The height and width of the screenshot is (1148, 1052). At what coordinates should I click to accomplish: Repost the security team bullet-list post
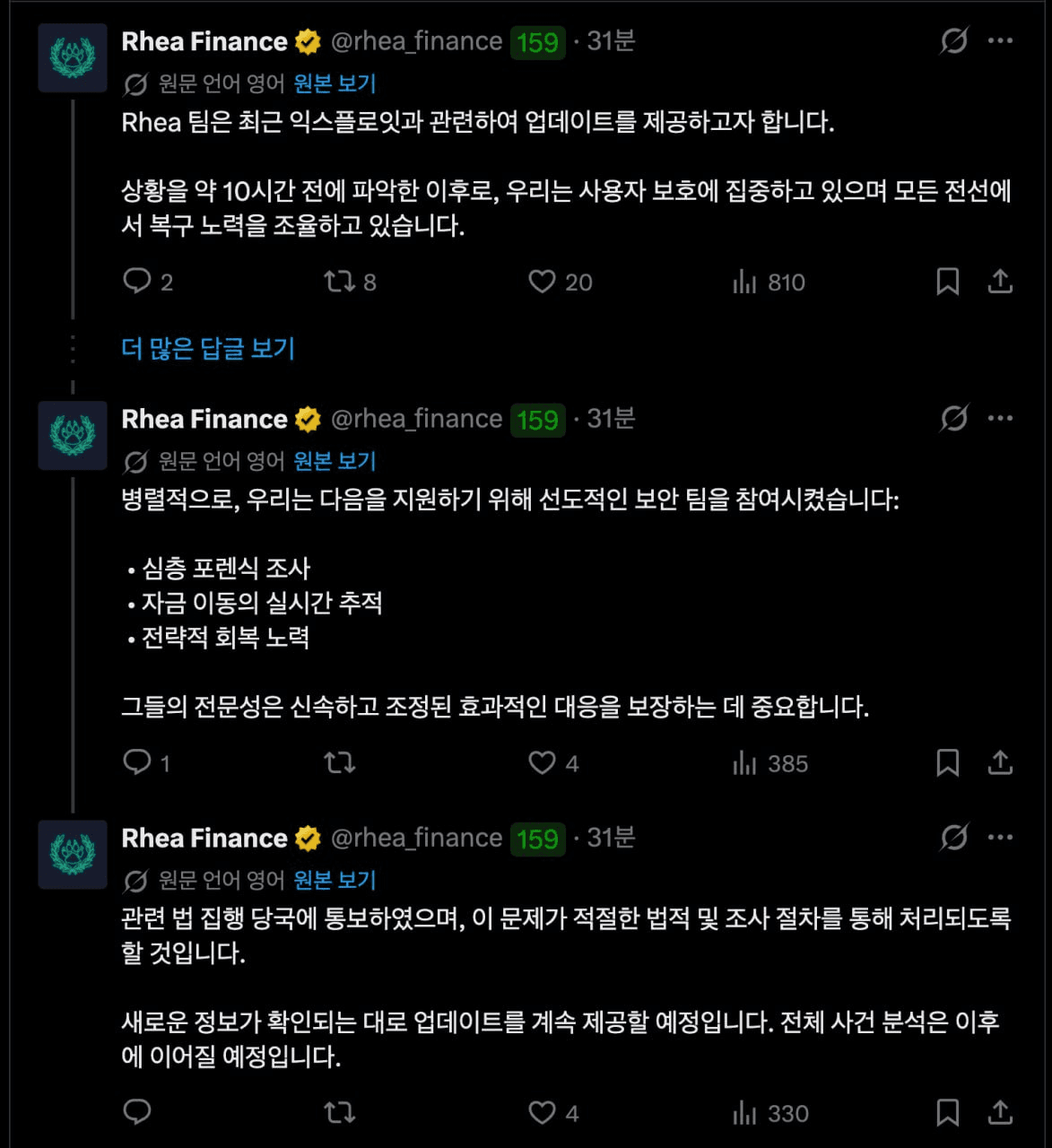coord(340,763)
